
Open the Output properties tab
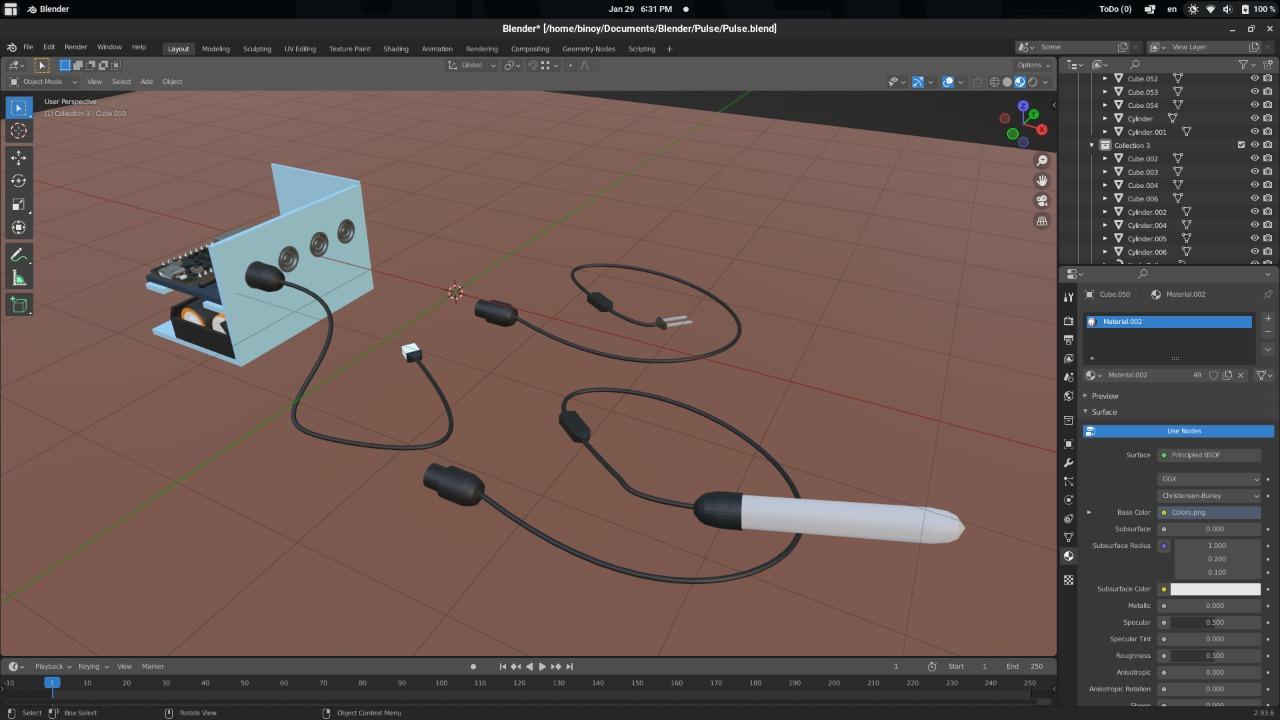click(x=1068, y=340)
